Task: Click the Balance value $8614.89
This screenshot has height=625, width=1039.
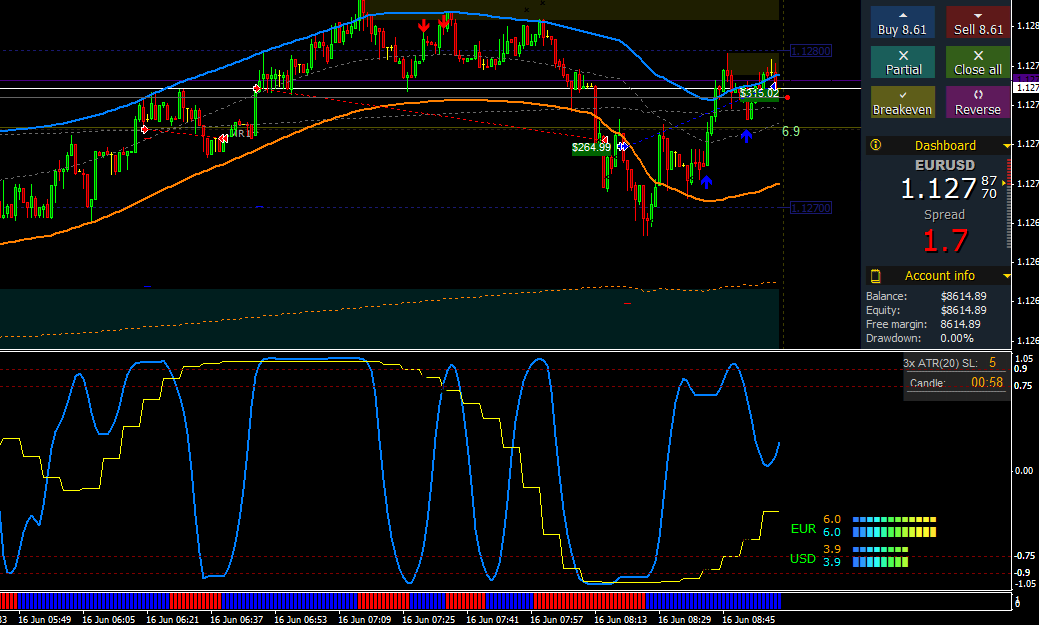Action: pos(963,296)
